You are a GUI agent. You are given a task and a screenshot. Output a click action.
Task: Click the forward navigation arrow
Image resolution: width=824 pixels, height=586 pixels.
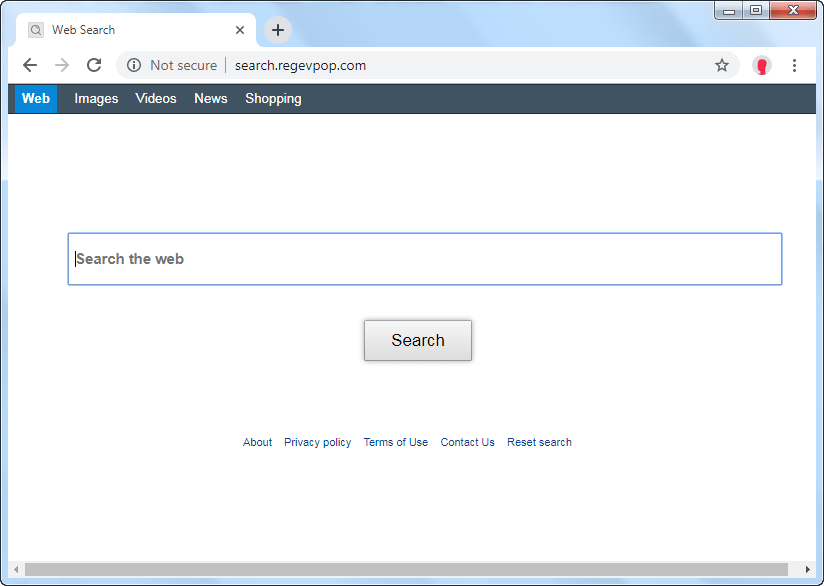click(x=62, y=66)
